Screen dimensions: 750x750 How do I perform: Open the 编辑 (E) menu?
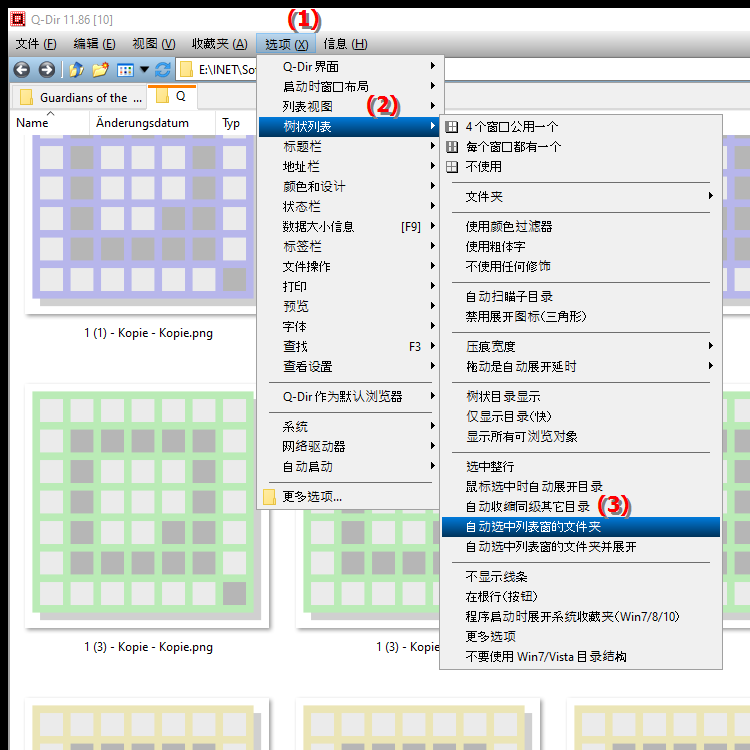(94, 44)
